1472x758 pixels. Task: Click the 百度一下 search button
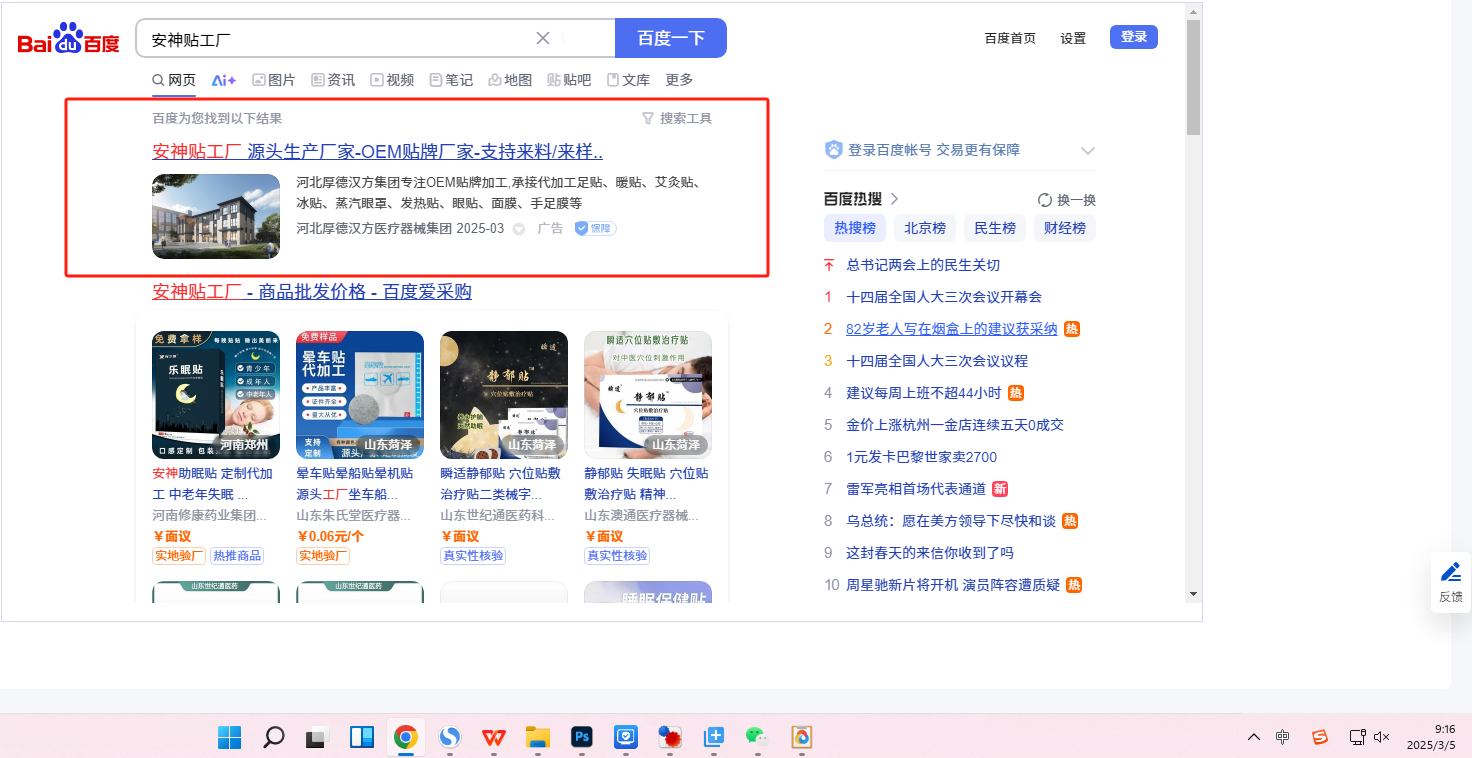(671, 38)
